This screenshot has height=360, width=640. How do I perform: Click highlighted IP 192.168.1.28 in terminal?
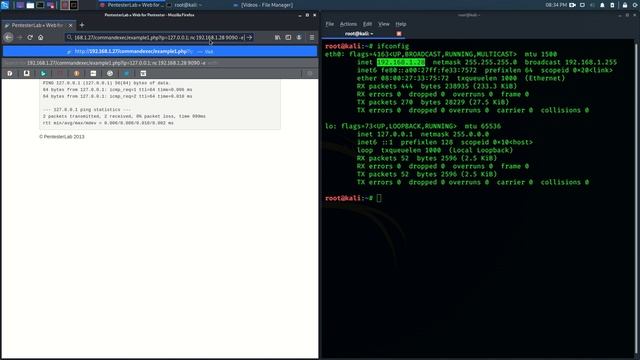[x=401, y=62]
